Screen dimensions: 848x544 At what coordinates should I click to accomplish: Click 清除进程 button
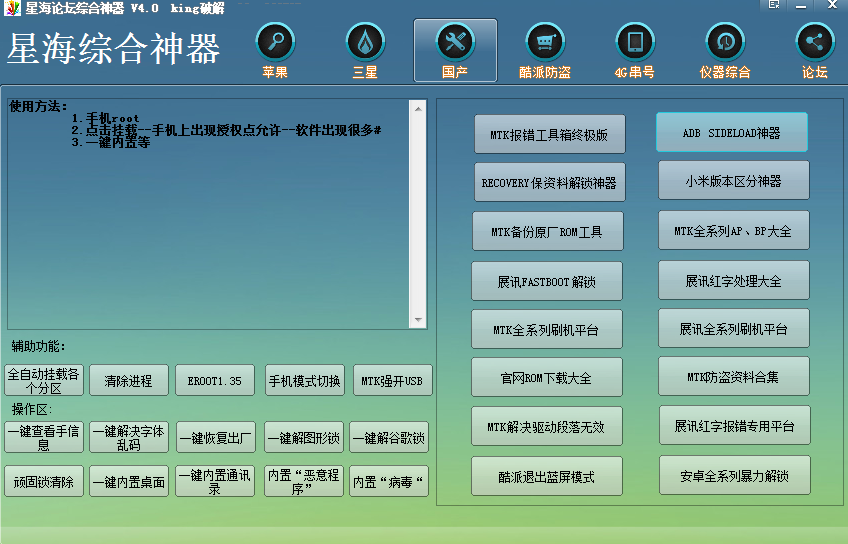point(129,380)
